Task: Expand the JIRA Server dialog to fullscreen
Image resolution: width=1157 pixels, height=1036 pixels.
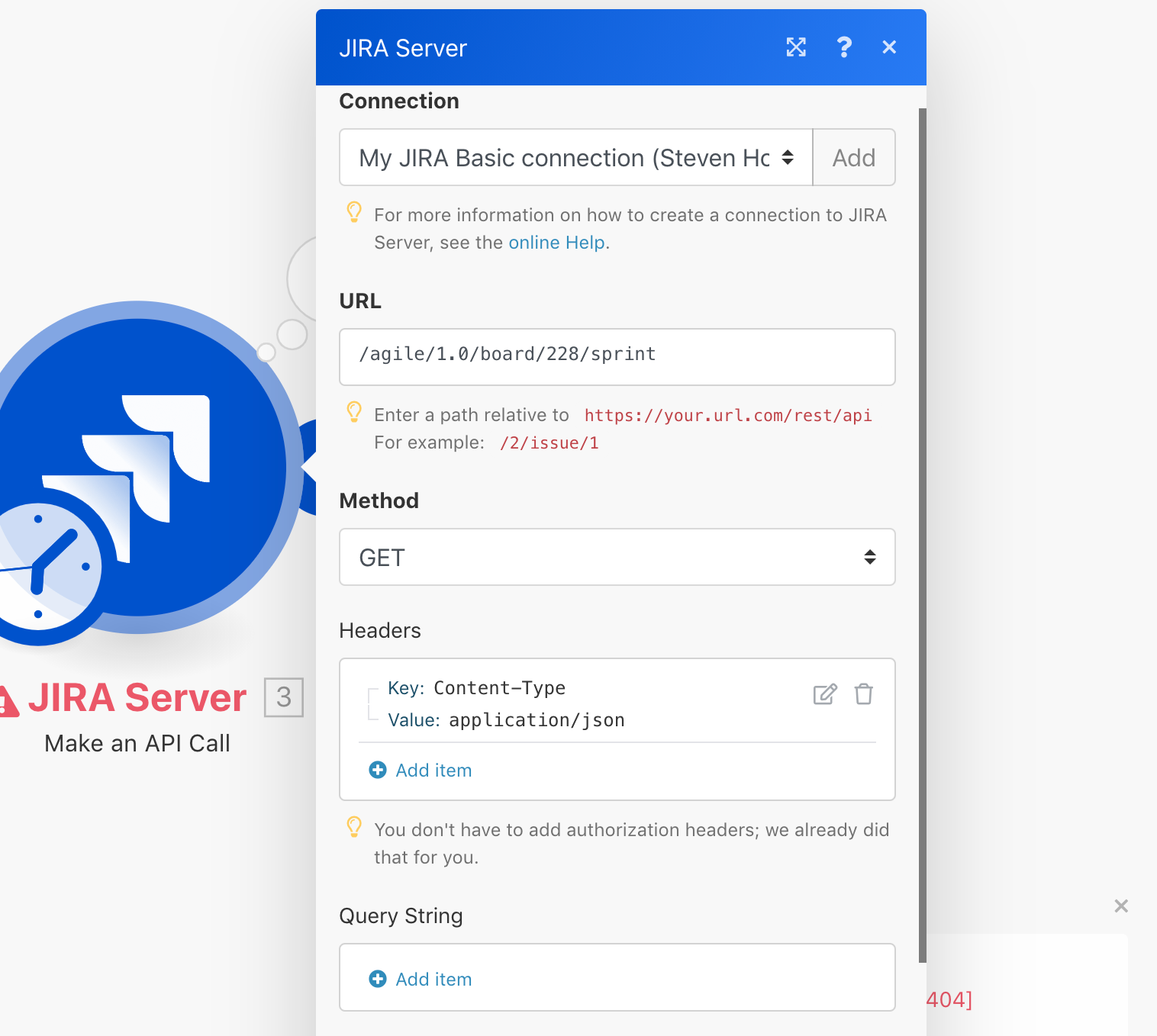Action: click(x=796, y=47)
